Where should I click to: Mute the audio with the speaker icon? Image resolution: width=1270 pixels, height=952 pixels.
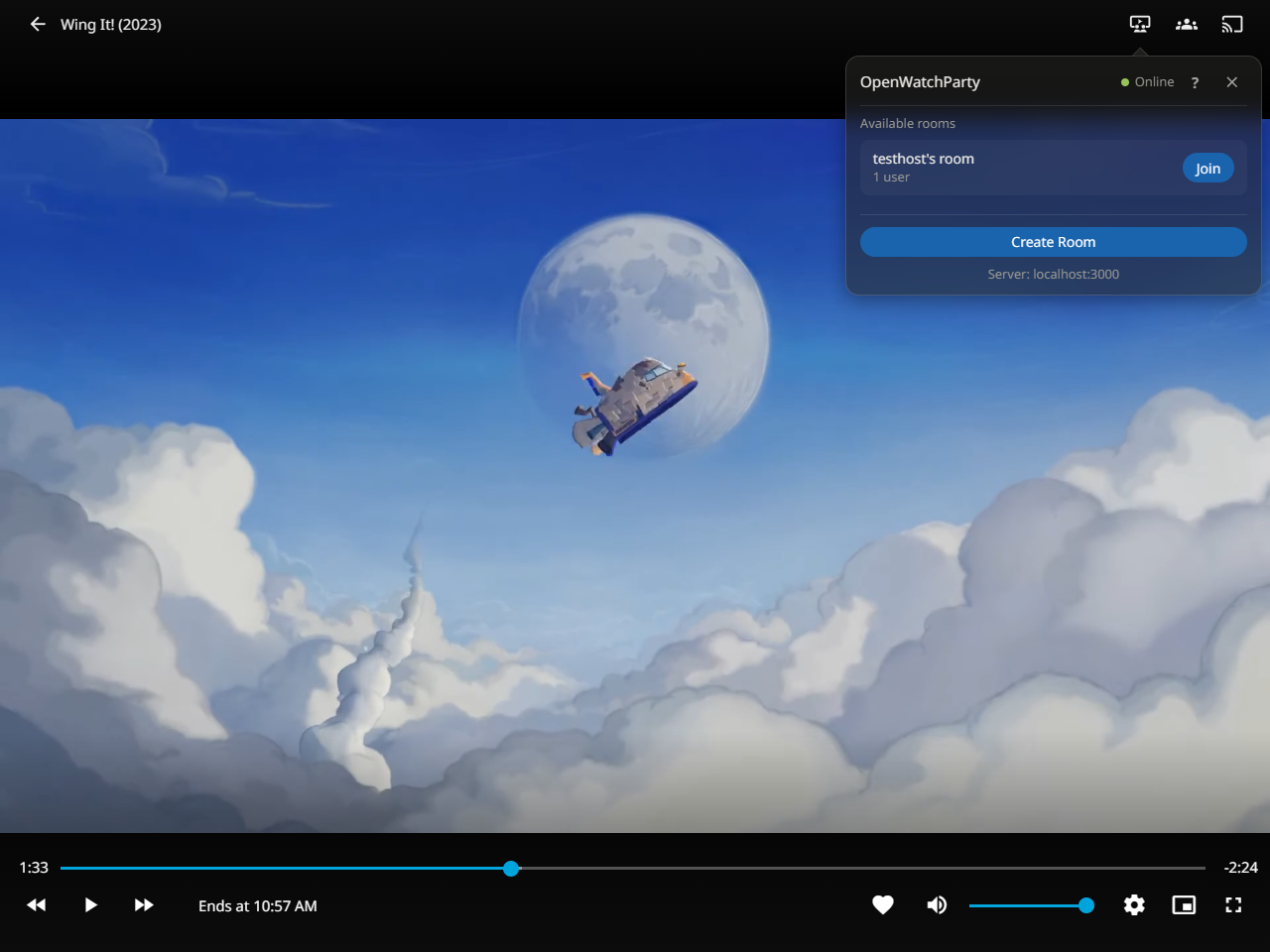[937, 904]
